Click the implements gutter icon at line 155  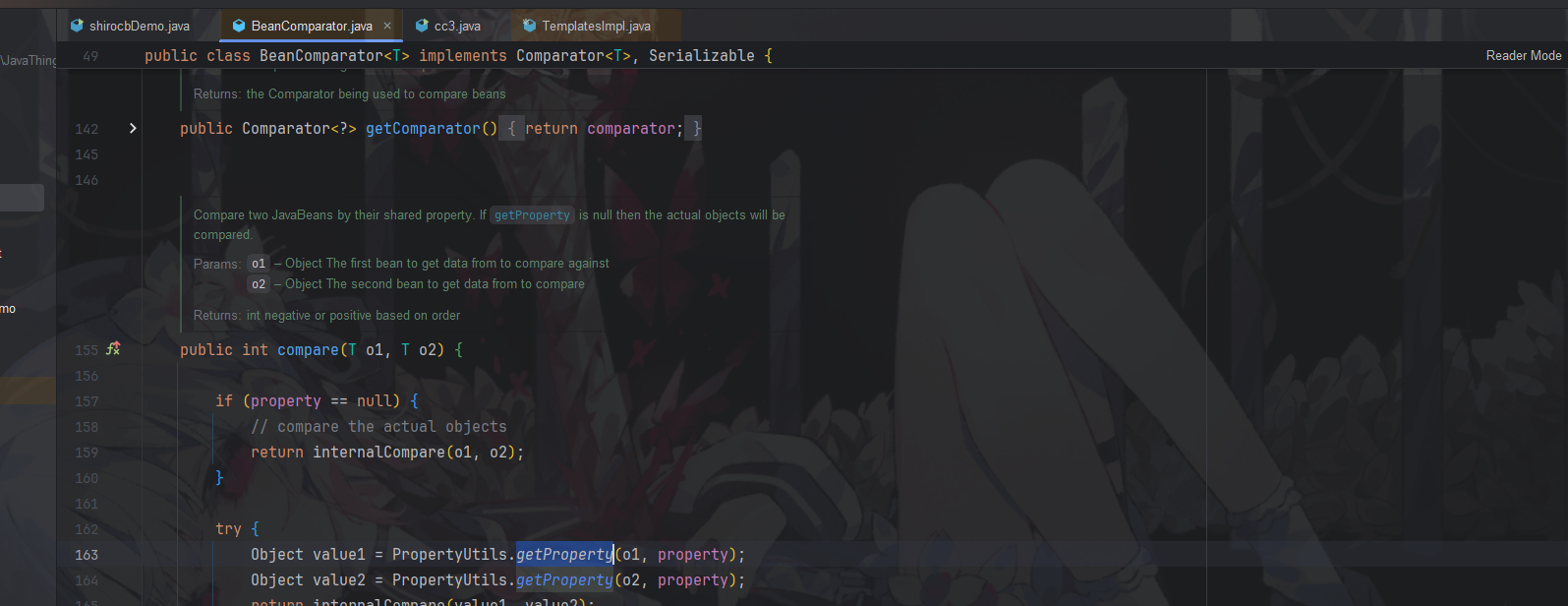[x=113, y=348]
